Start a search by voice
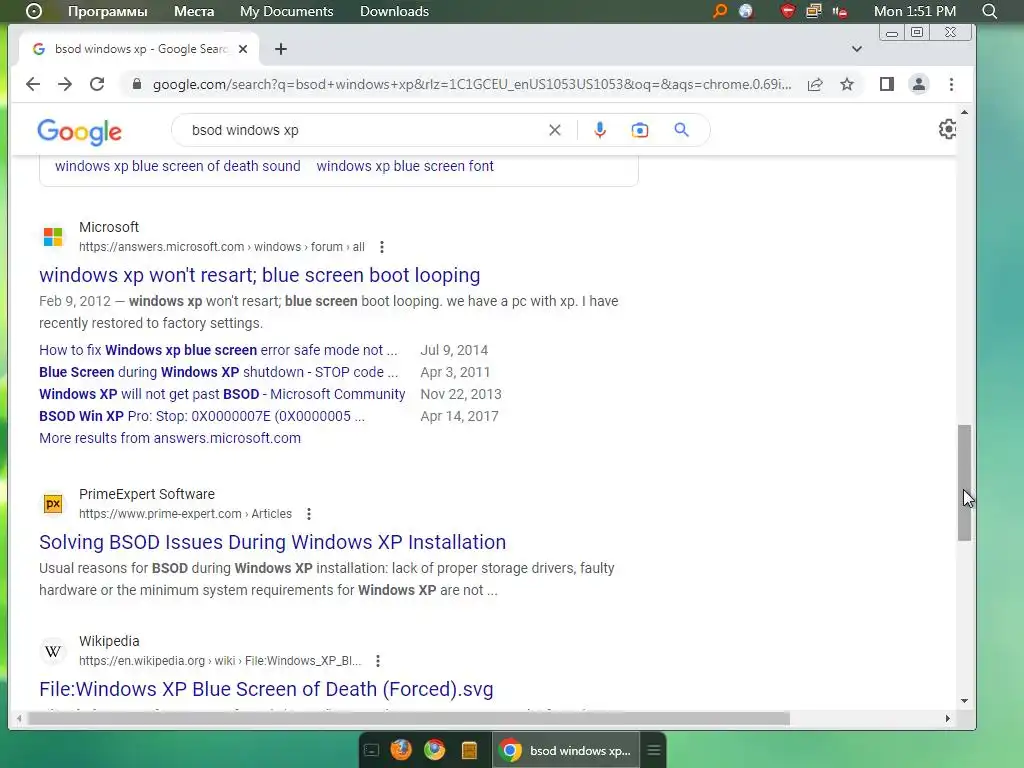Screen dimensions: 1024x768 tap(600, 130)
